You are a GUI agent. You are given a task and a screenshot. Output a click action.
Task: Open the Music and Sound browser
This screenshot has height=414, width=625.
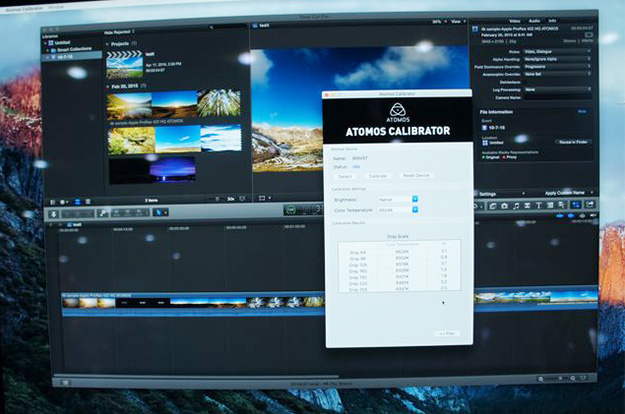pos(516,206)
